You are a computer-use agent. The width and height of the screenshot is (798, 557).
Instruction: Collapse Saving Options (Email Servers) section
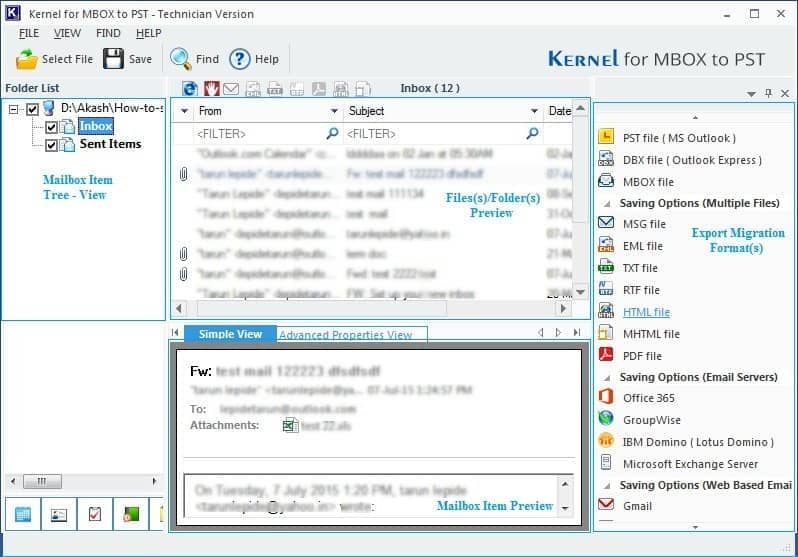click(607, 378)
